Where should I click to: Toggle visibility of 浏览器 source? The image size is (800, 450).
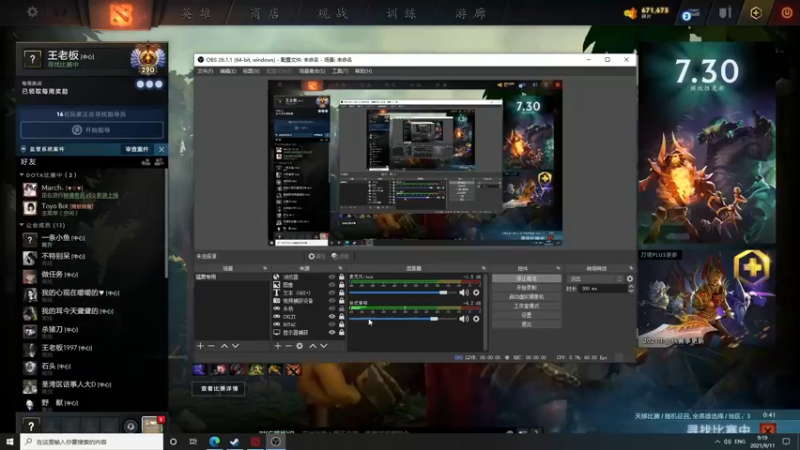(x=332, y=277)
